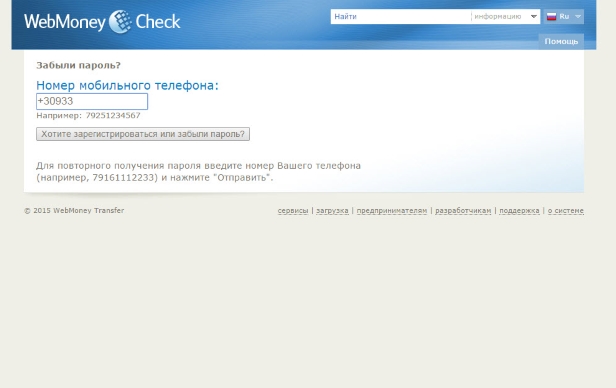Open the предпринимателям footer link
The image size is (616, 388).
pos(392,210)
